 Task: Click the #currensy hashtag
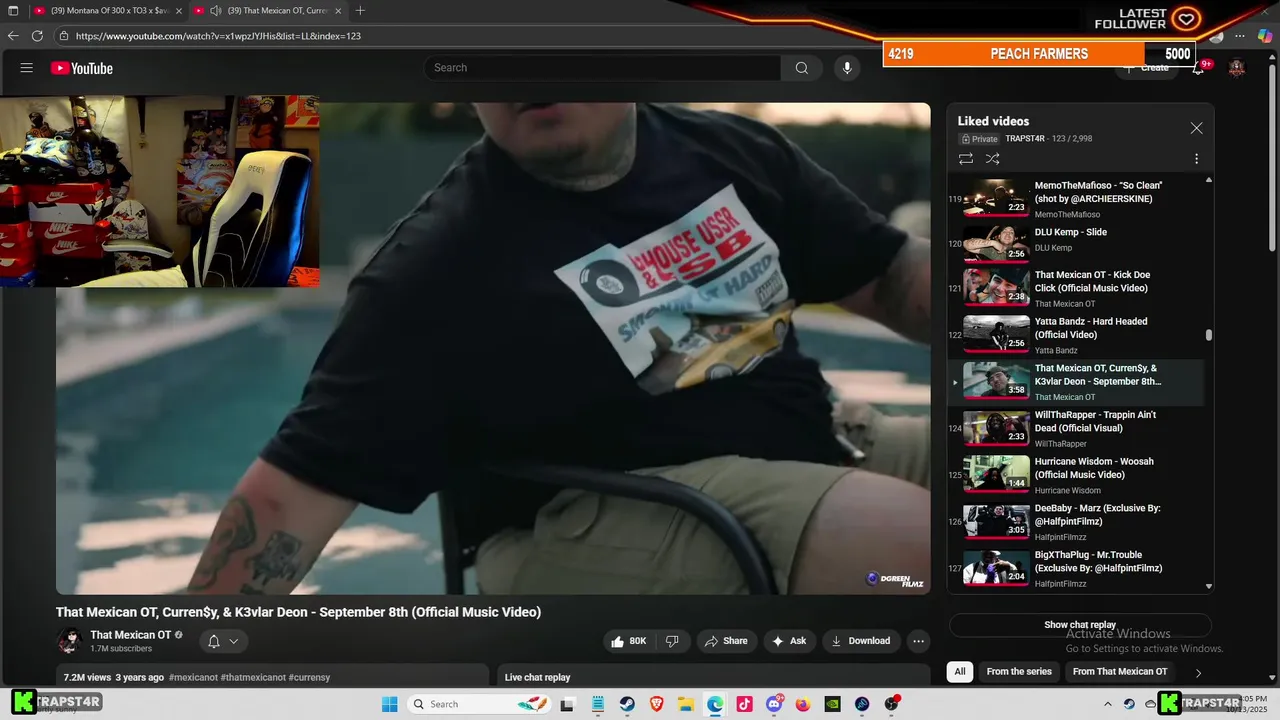pyautogui.click(x=309, y=678)
